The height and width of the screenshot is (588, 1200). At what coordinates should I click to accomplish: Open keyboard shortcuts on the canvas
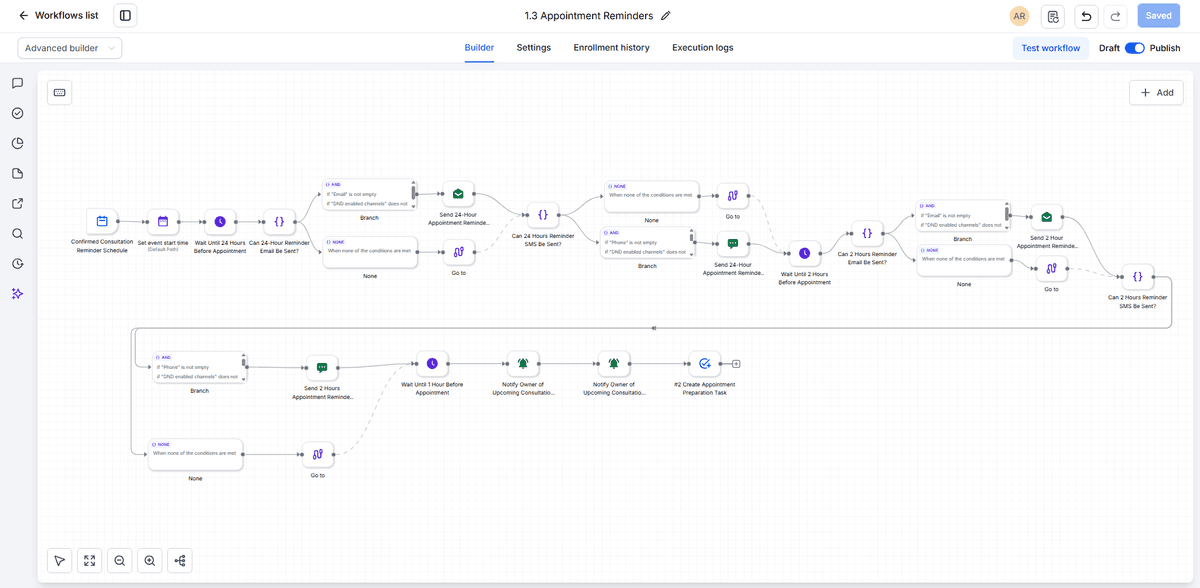click(60, 92)
